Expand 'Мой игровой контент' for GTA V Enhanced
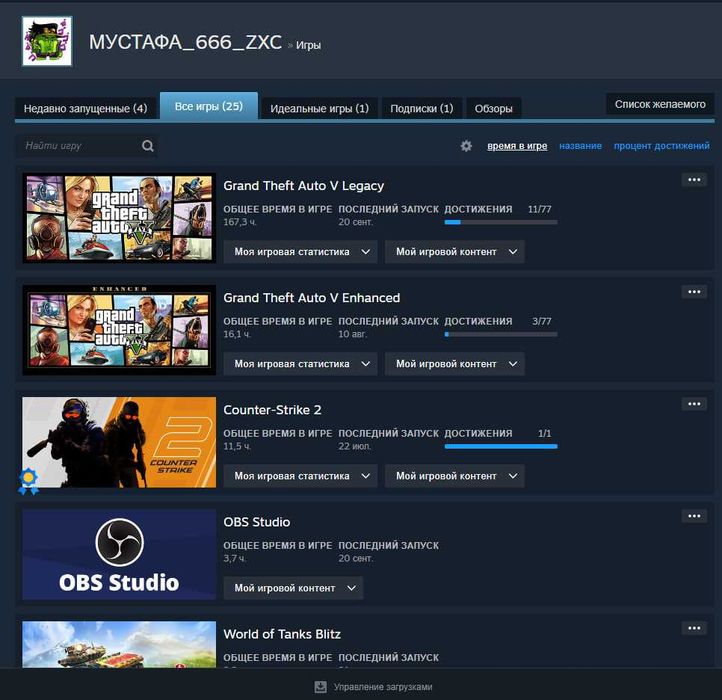This screenshot has height=700, width=722. pyautogui.click(x=454, y=364)
